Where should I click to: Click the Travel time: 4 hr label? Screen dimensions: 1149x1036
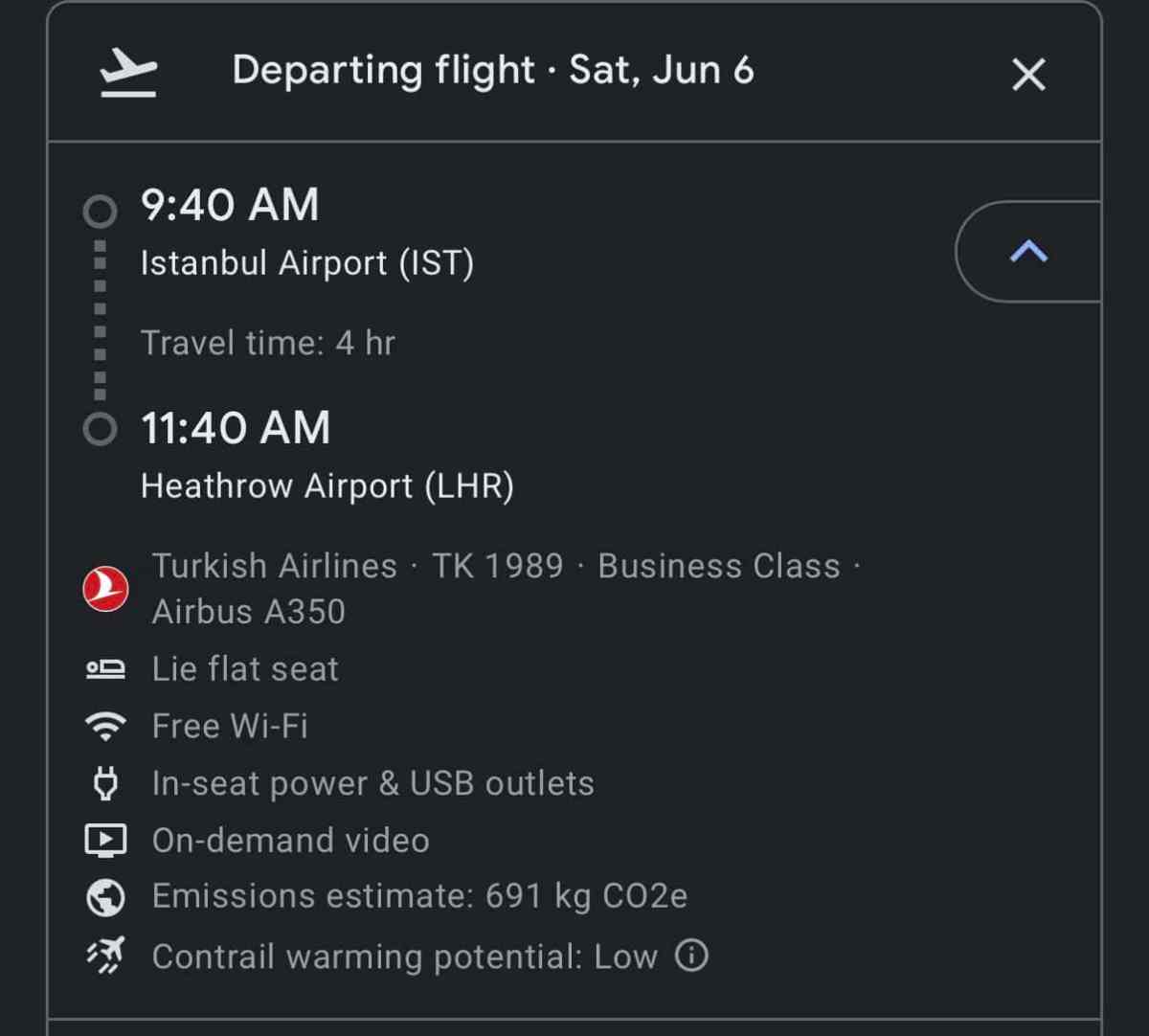pyautogui.click(x=267, y=343)
